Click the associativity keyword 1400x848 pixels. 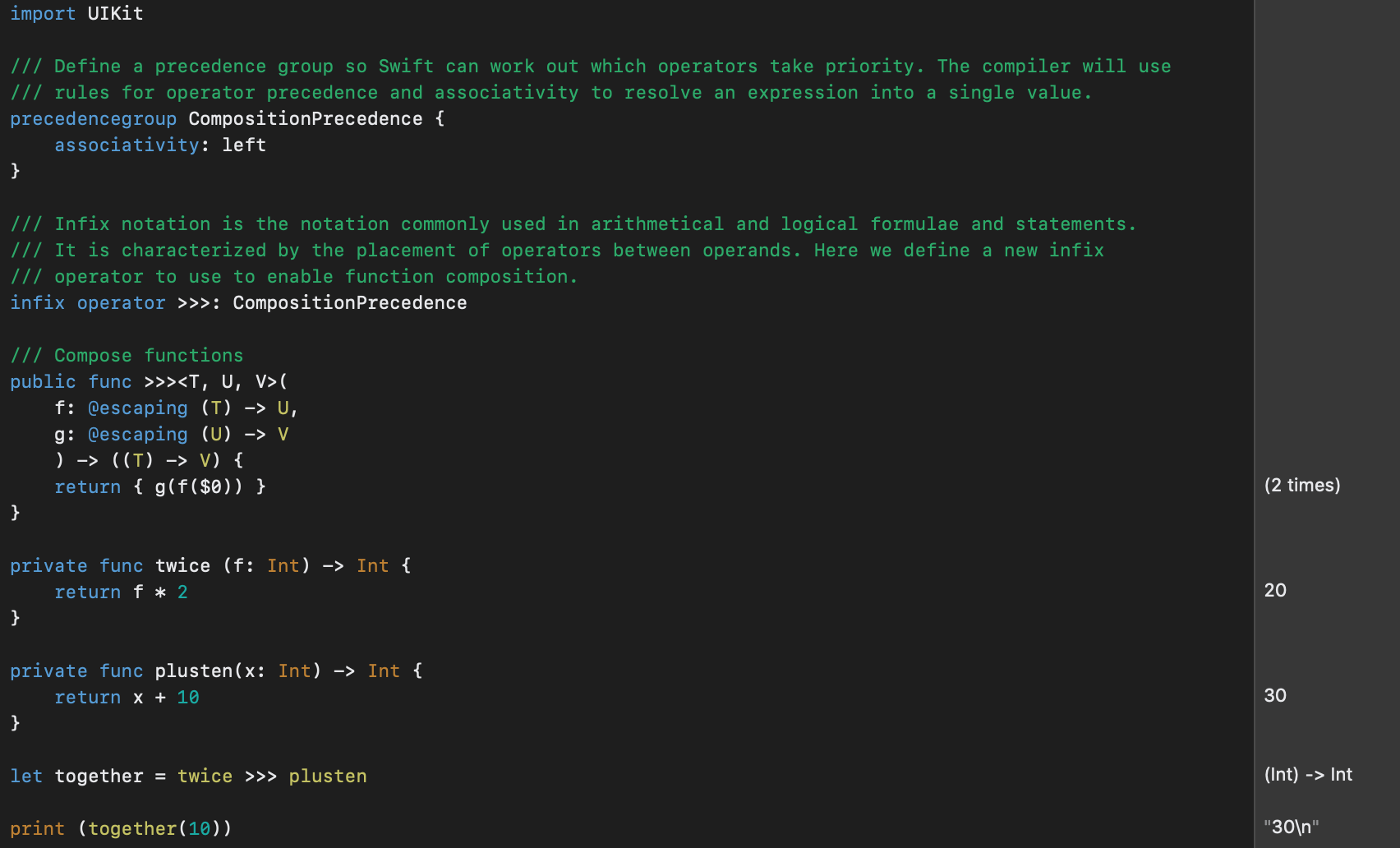pyautogui.click(x=127, y=145)
